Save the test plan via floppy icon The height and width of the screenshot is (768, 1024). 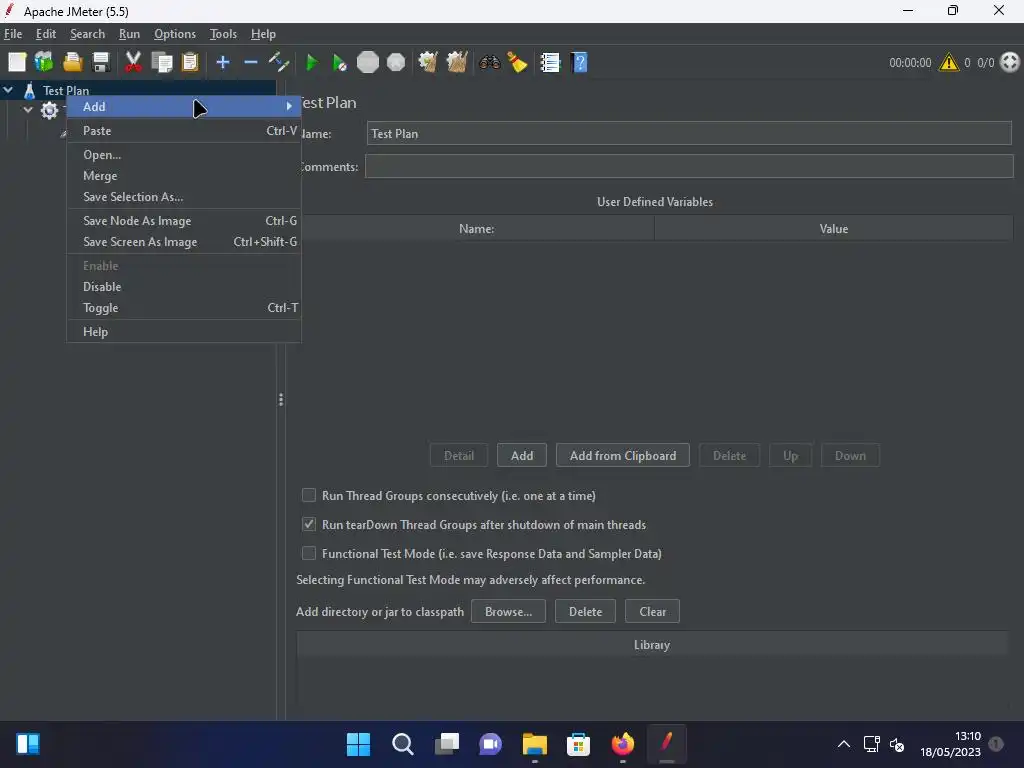[x=101, y=63]
